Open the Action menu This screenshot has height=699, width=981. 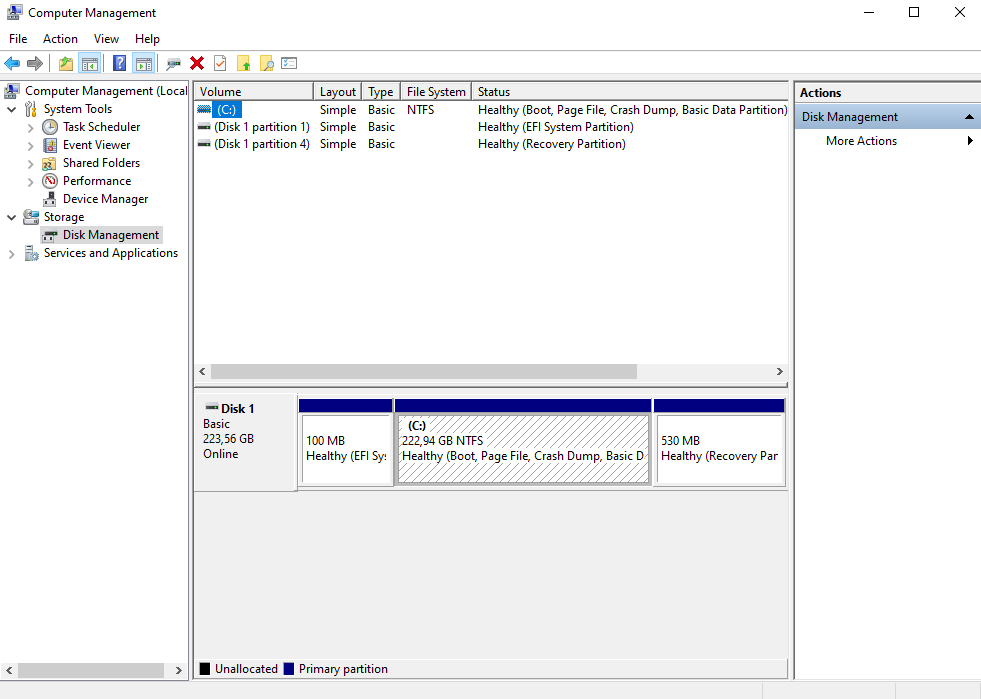(60, 39)
